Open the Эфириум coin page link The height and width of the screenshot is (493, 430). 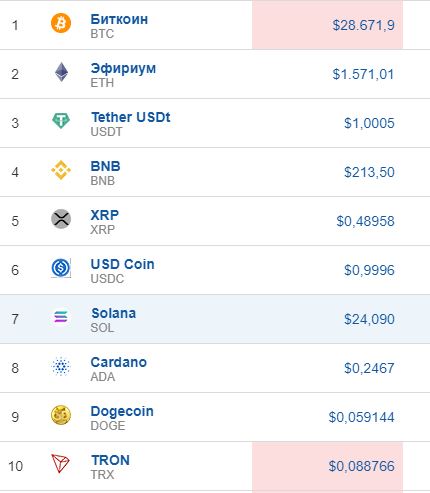click(x=123, y=69)
